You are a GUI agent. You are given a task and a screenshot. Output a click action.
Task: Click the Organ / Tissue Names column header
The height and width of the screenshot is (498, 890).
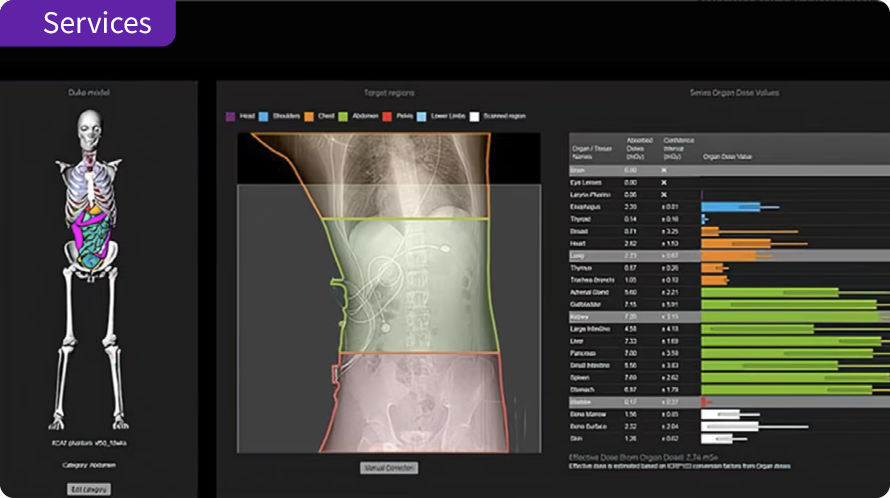point(591,152)
